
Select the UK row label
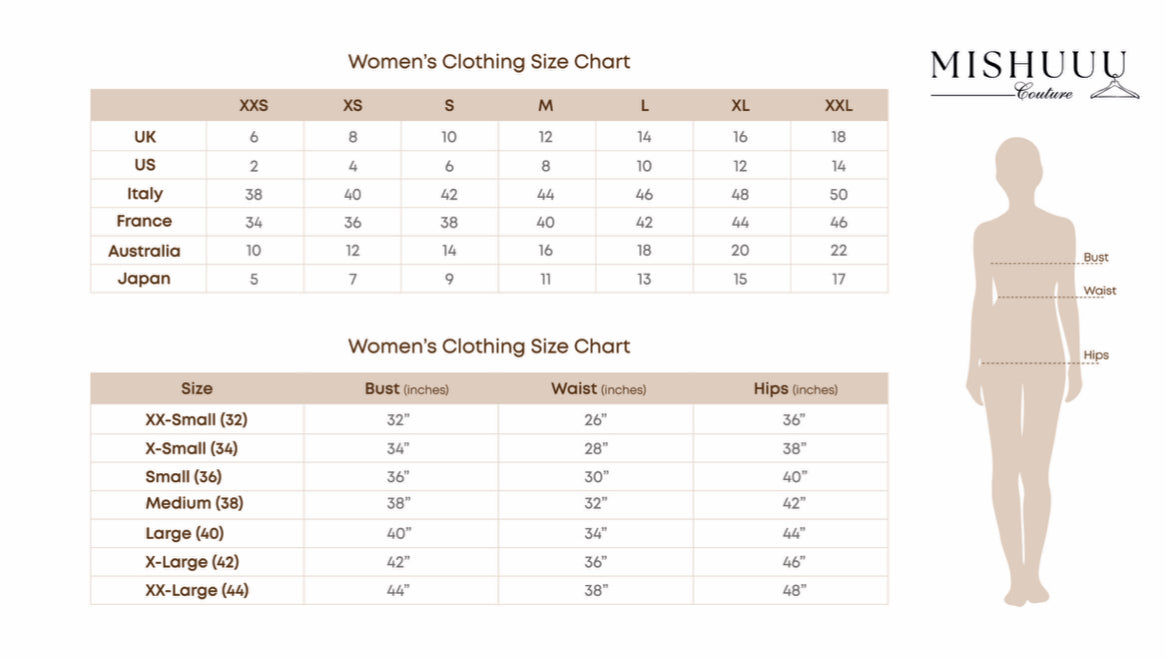click(145, 137)
